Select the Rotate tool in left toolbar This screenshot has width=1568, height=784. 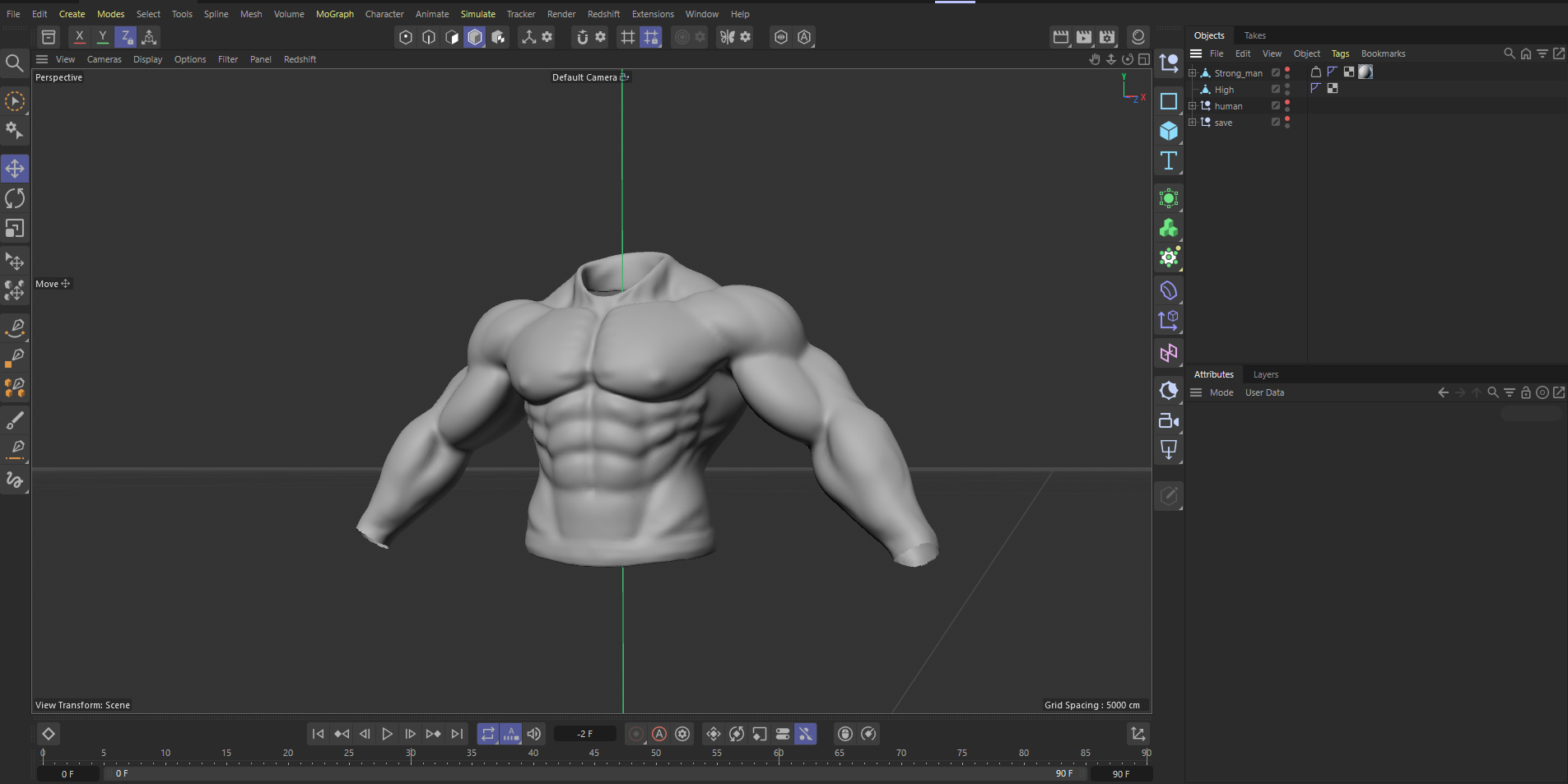(15, 198)
